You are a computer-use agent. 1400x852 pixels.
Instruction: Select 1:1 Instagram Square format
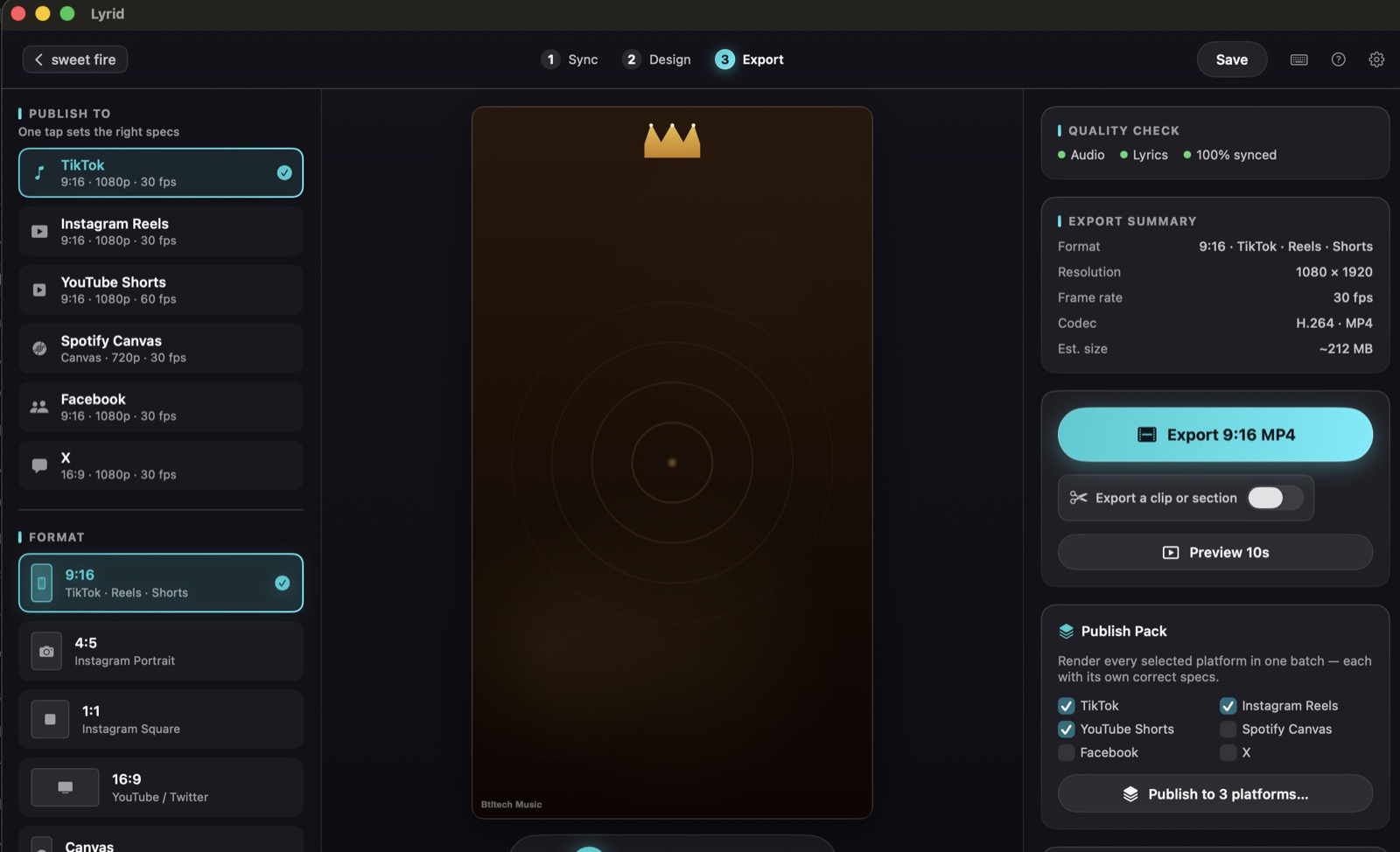point(161,719)
